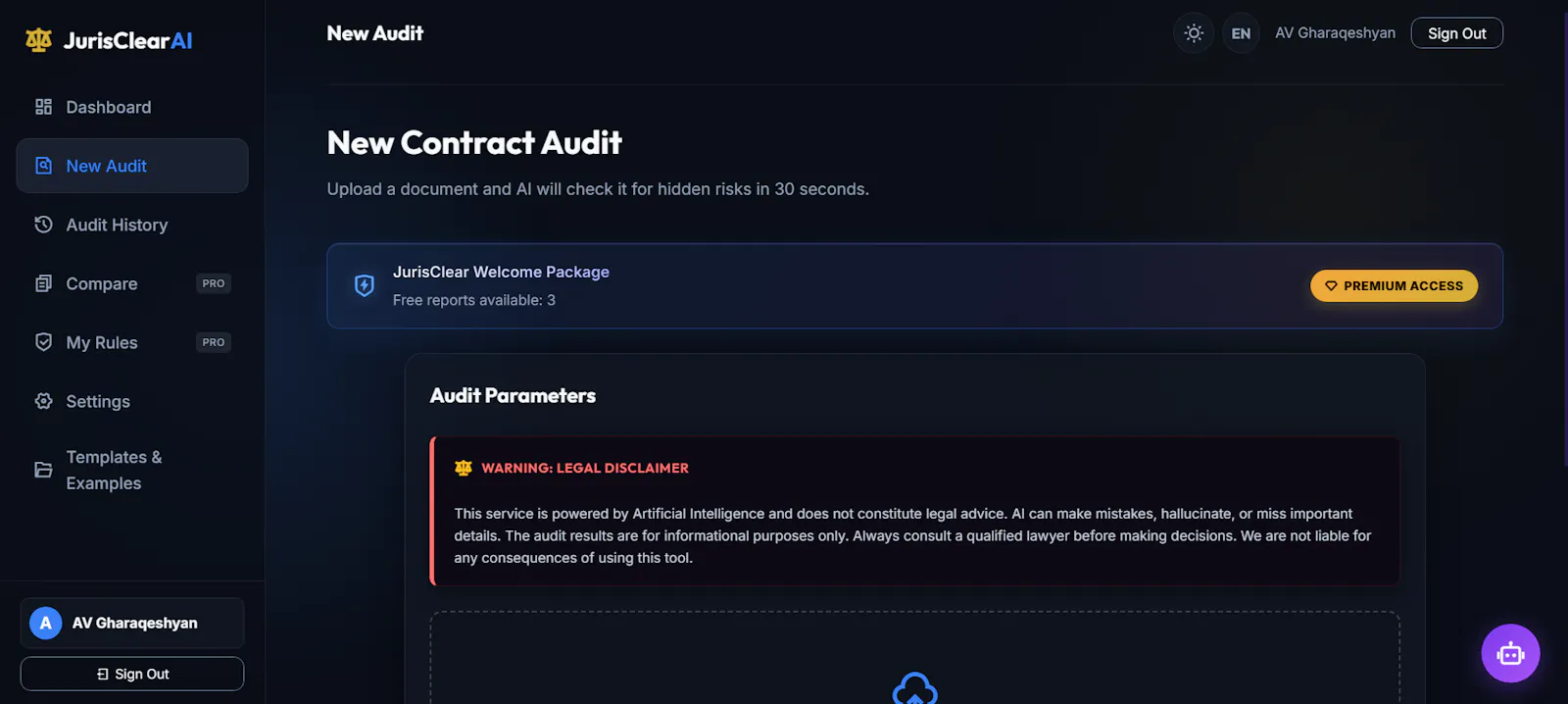Click AV Gharaqeshyan name in header
The width and height of the screenshot is (1568, 704).
pos(1335,32)
